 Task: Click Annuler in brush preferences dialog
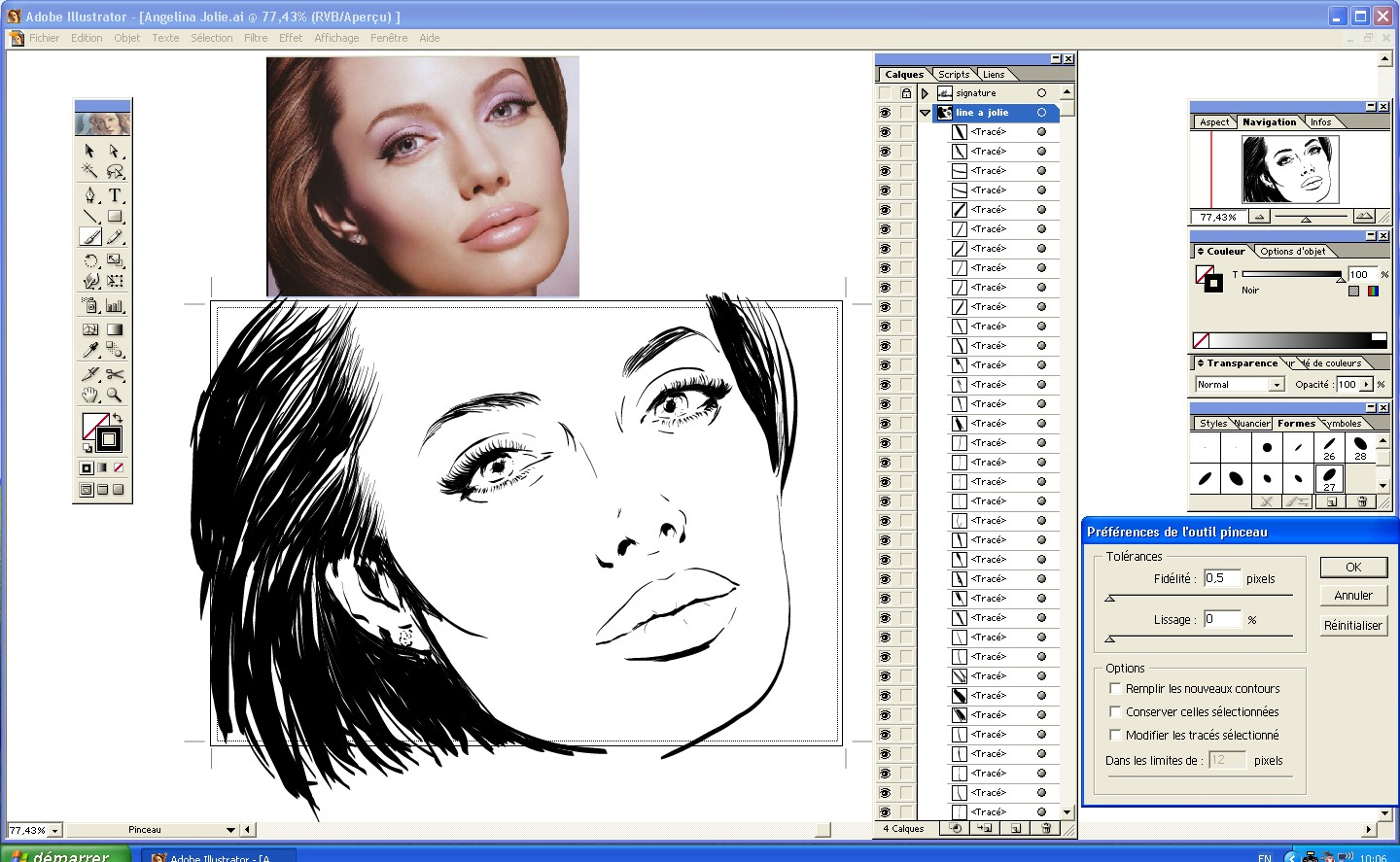coord(1353,596)
